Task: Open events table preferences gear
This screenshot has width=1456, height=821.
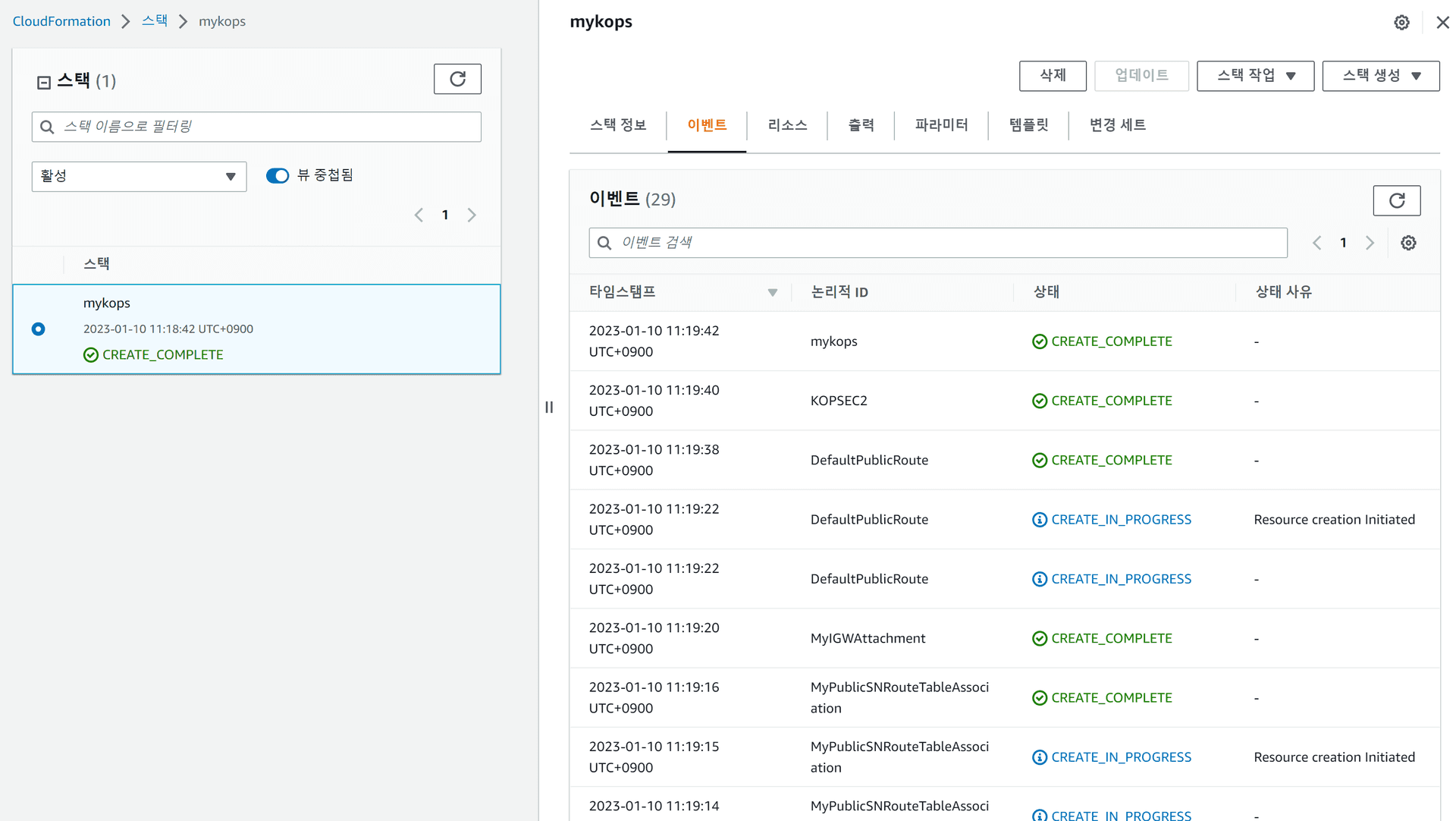Action: tap(1408, 243)
